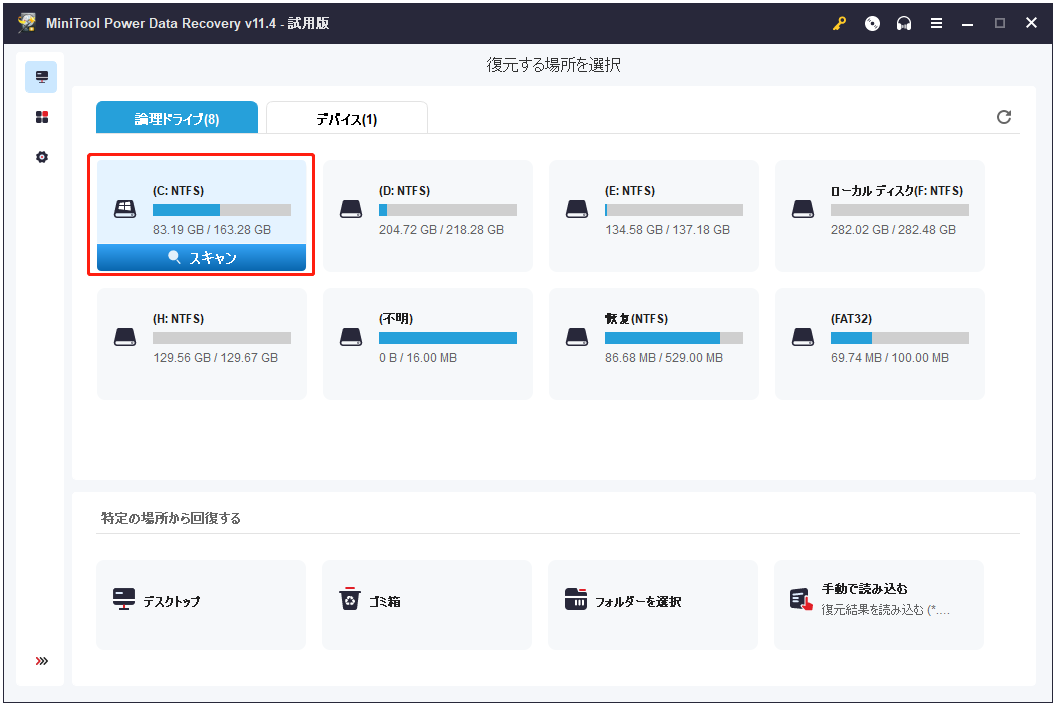Image resolution: width=1057 pixels, height=709 pixels.
Task: Open the bootable media disc icon
Action: click(872, 24)
